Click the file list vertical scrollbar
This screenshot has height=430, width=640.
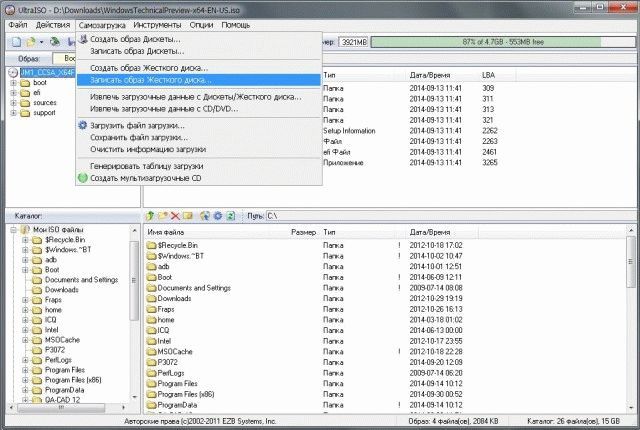[631, 318]
